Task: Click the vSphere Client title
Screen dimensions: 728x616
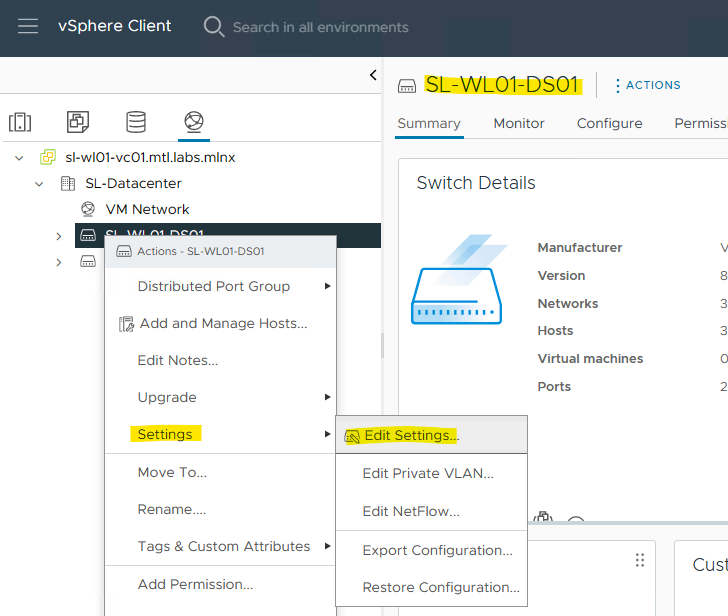Action: tap(115, 26)
